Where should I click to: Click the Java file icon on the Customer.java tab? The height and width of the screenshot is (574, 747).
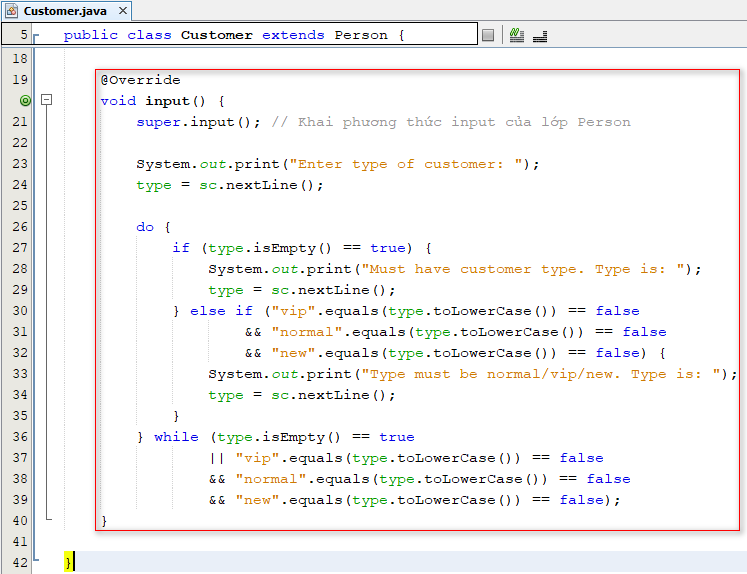coord(12,10)
